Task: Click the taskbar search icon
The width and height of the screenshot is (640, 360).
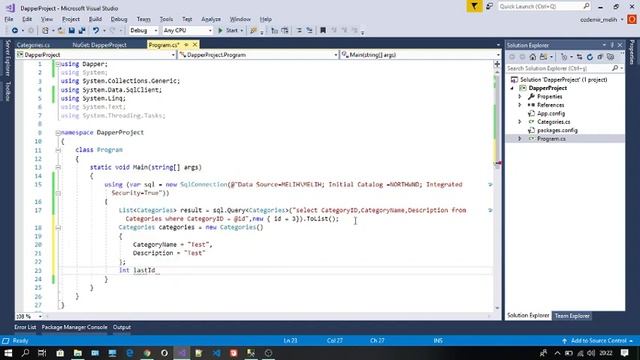Action: click(x=25, y=353)
